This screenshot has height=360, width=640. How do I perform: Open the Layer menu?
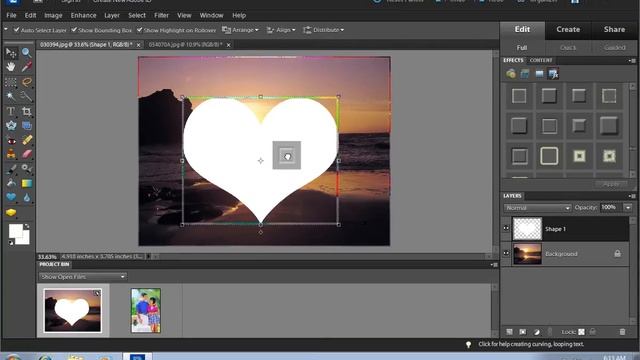(x=112, y=16)
